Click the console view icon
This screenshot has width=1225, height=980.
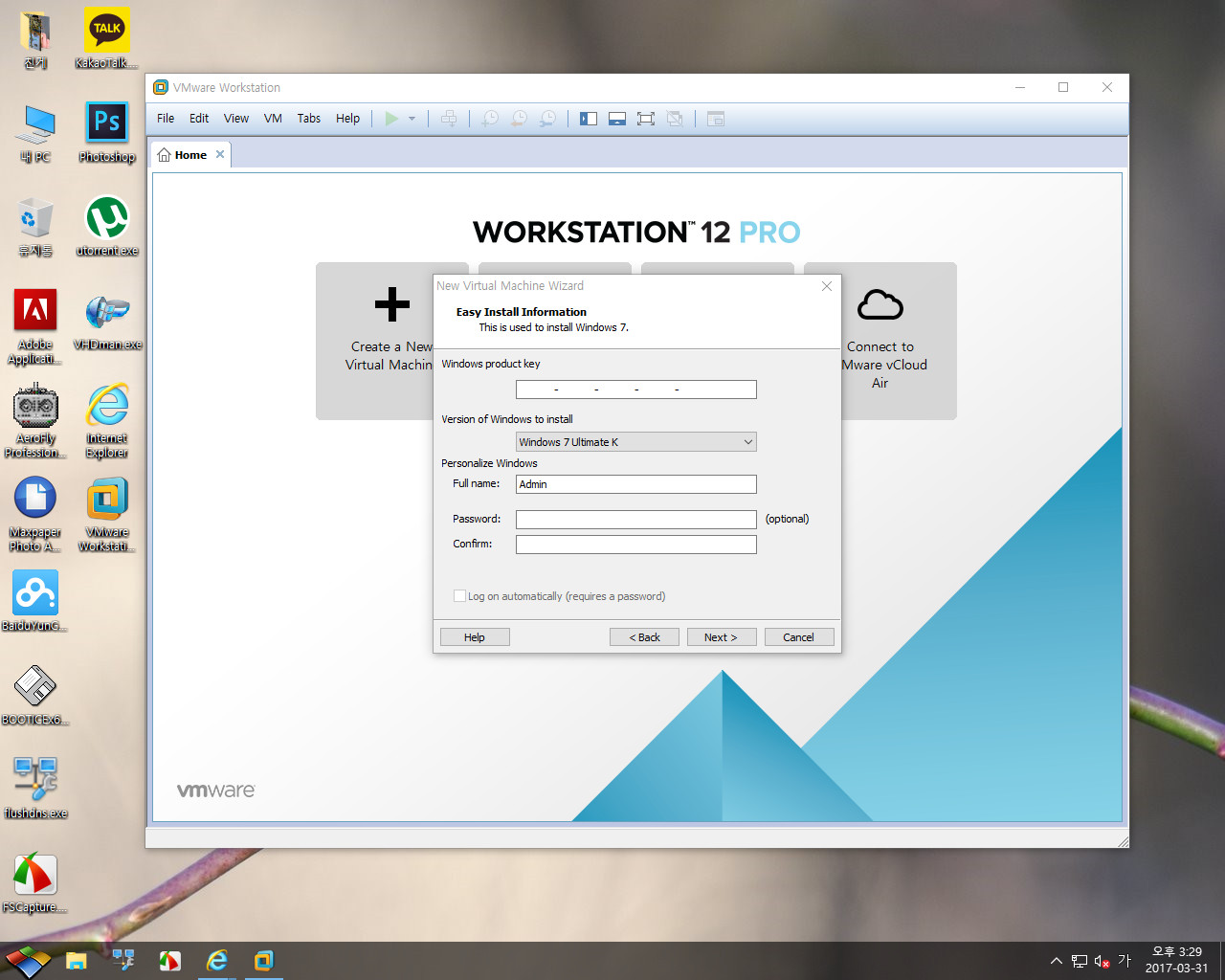[x=716, y=119]
